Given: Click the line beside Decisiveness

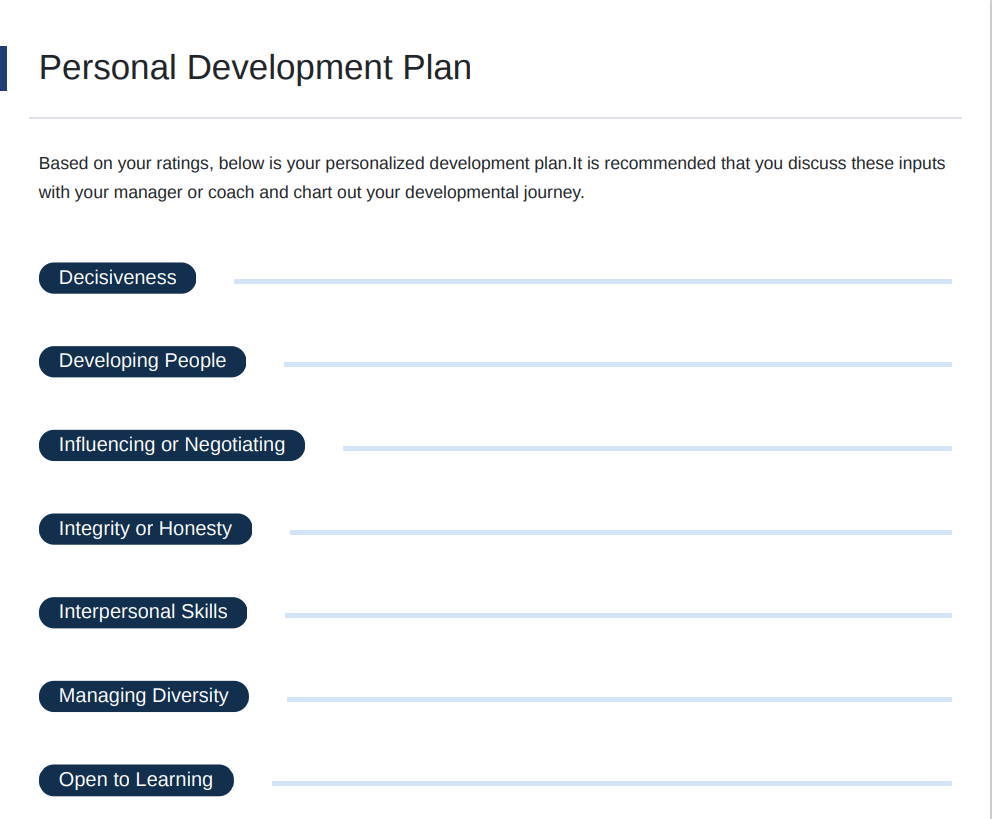Looking at the screenshot, I should [x=592, y=282].
